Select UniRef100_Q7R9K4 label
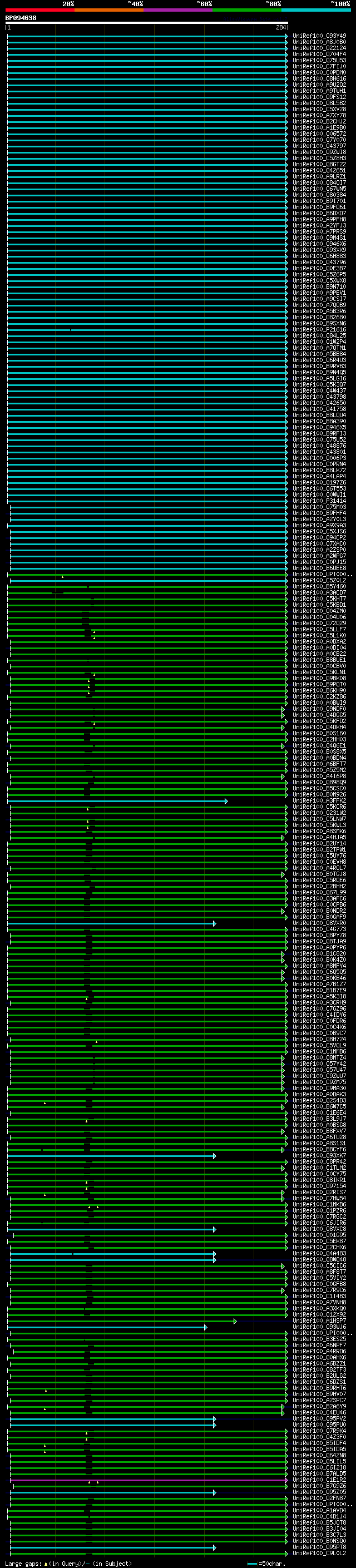The height and width of the screenshot is (1568, 356). click(319, 1432)
